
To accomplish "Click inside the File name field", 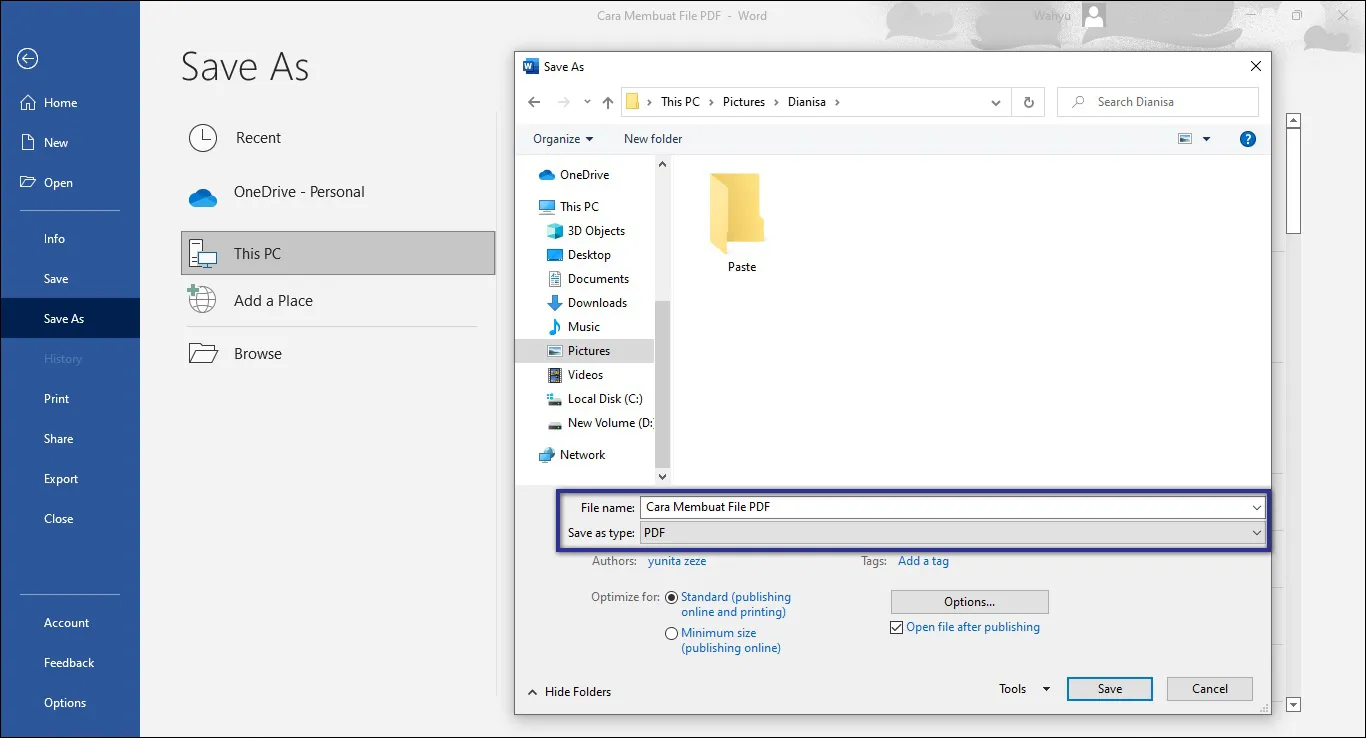I will click(900, 507).
